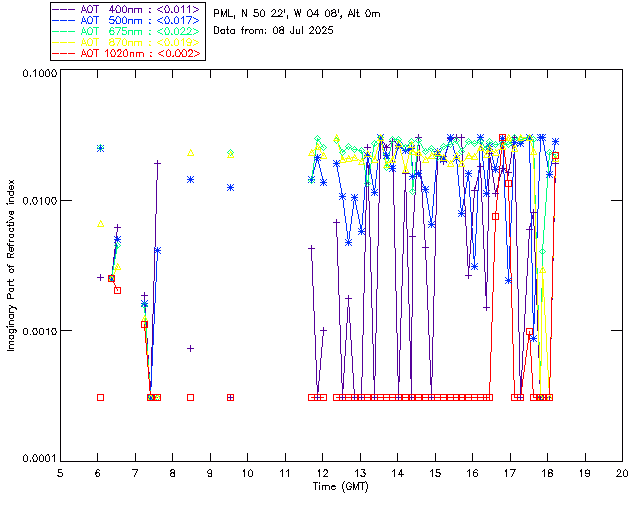Click the yellow triangle marker near time 8.5
Viewport: 640px width, 512px height.
point(190,153)
